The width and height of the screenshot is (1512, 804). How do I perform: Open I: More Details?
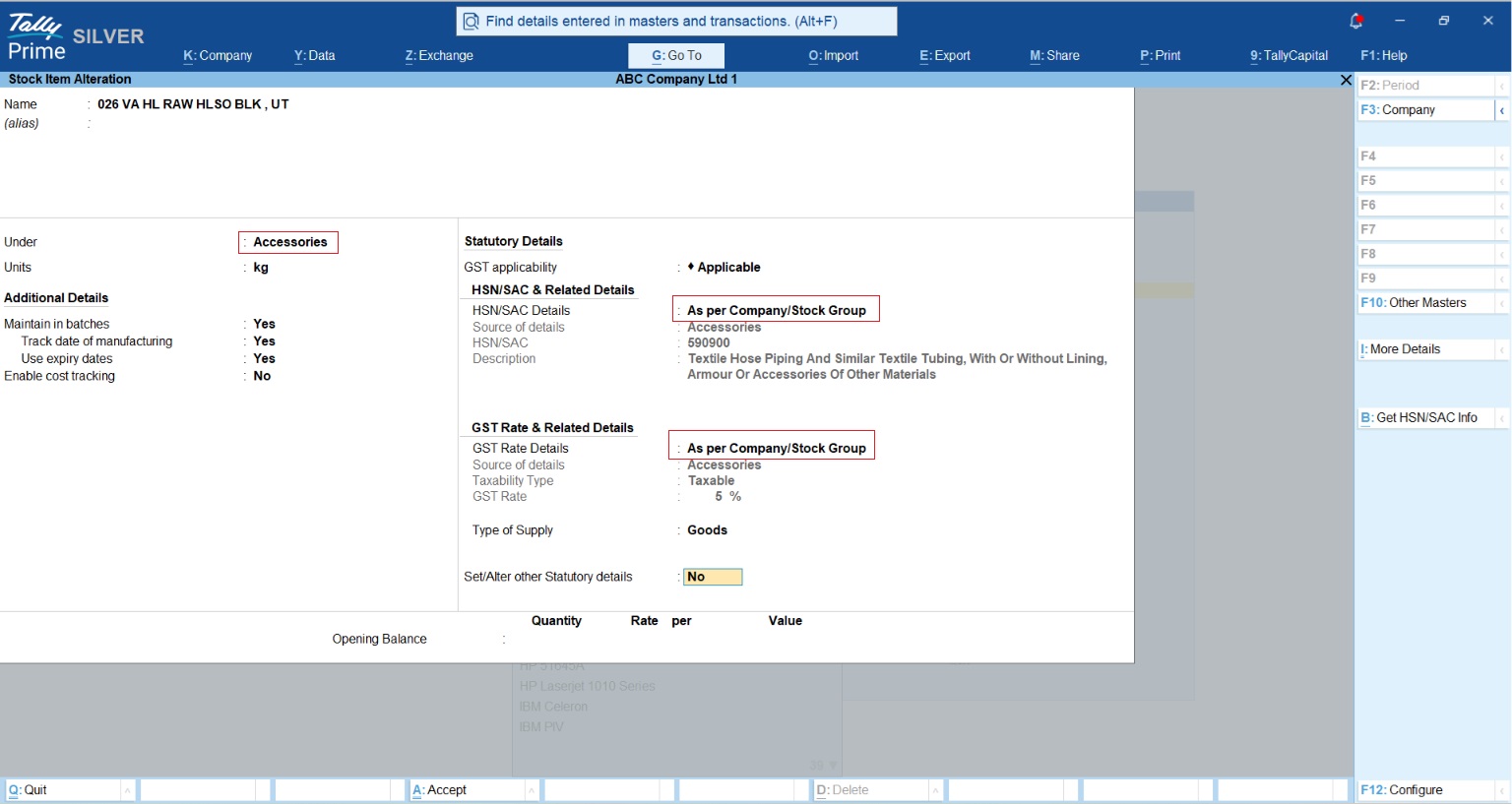pyautogui.click(x=1425, y=349)
